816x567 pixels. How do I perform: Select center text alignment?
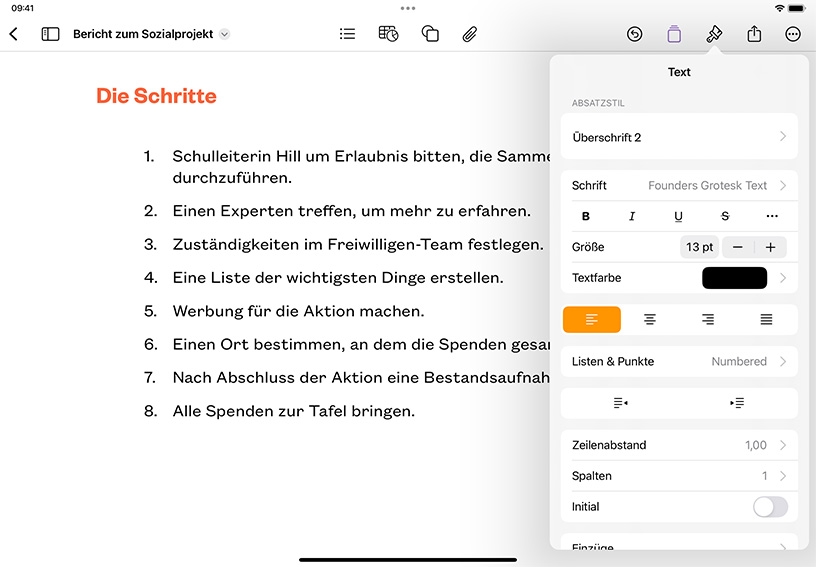coord(649,319)
